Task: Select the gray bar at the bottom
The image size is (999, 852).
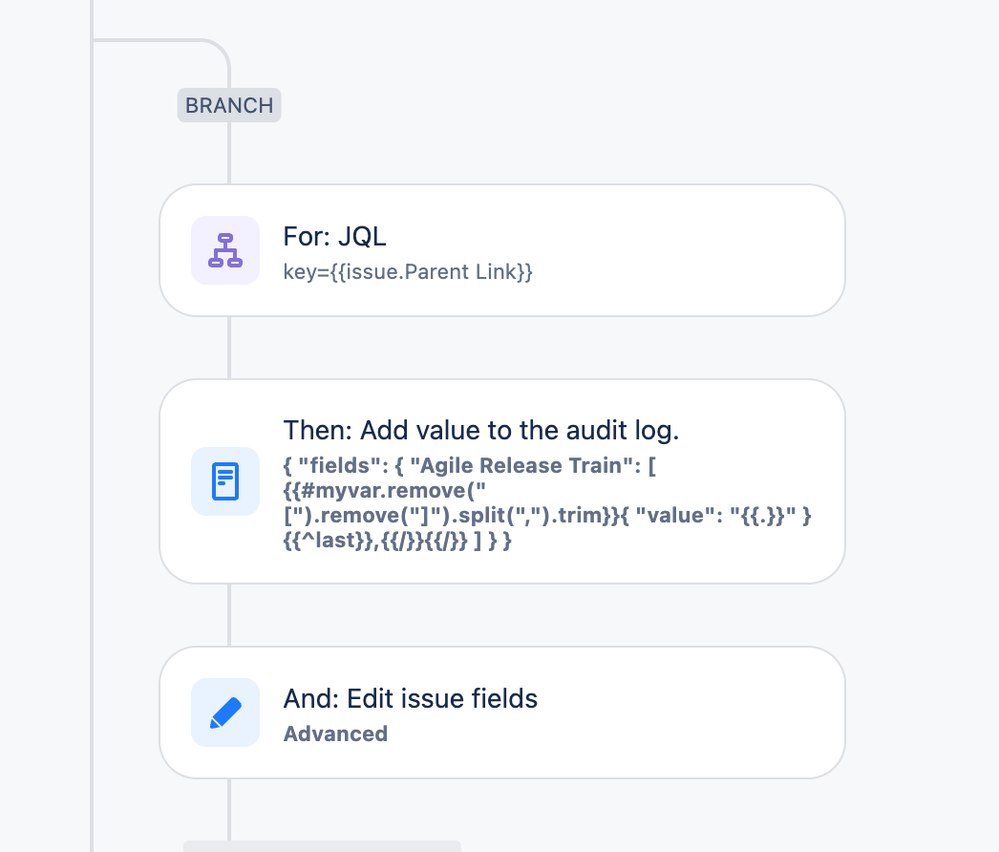Action: [x=322, y=846]
